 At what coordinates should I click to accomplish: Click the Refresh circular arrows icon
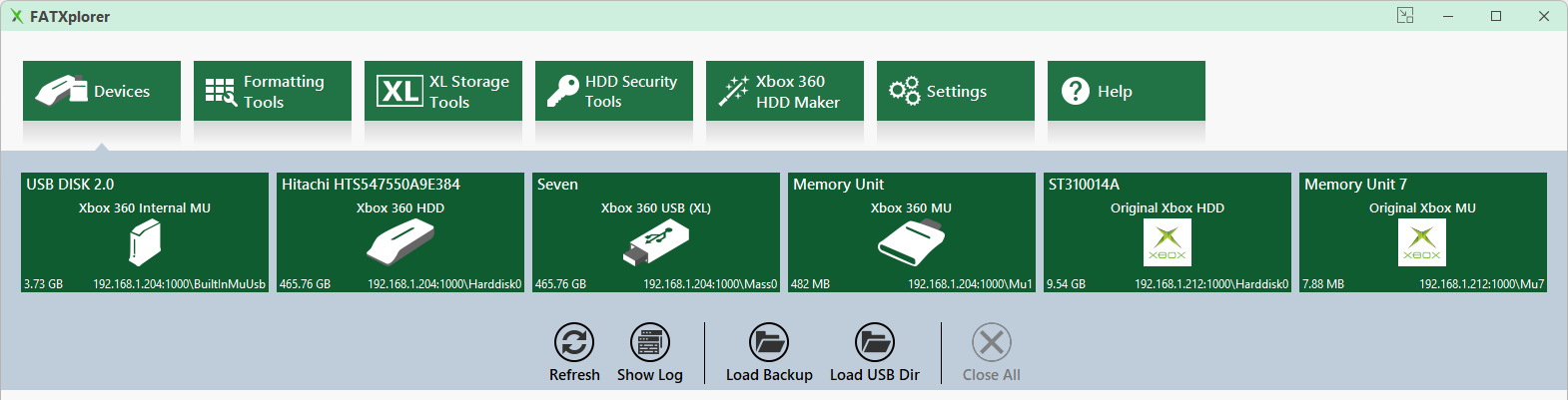pyautogui.click(x=574, y=342)
